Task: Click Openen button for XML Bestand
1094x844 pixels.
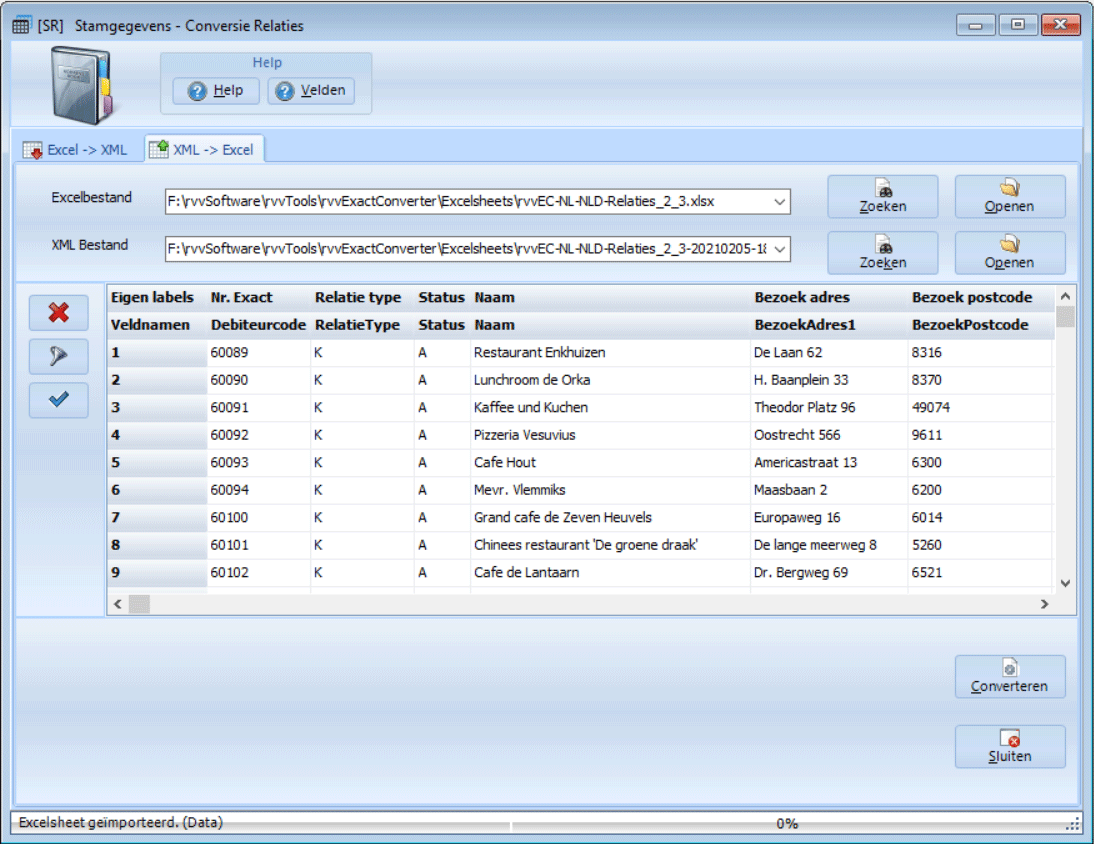Action: click(1010, 253)
